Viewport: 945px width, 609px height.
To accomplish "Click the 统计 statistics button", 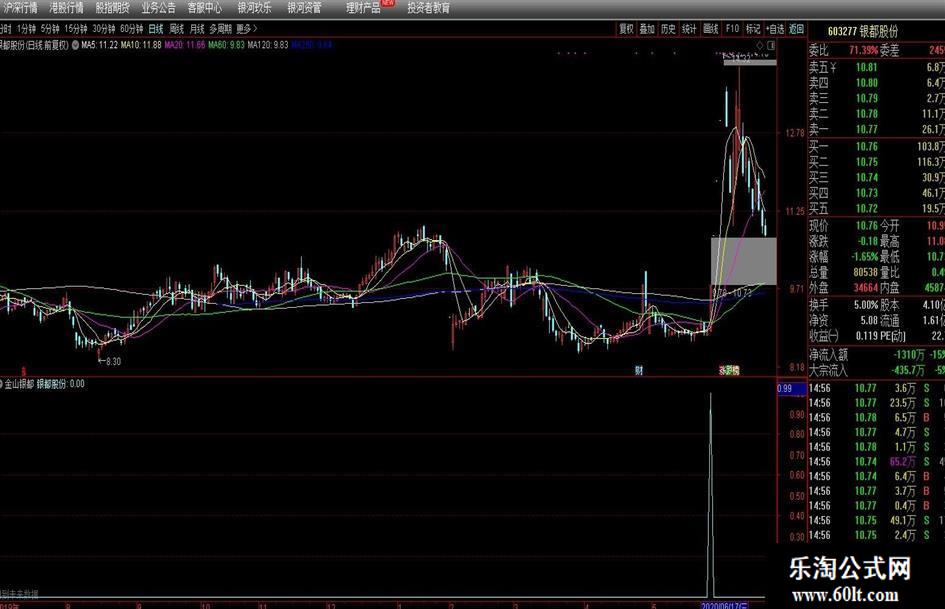I will point(689,28).
